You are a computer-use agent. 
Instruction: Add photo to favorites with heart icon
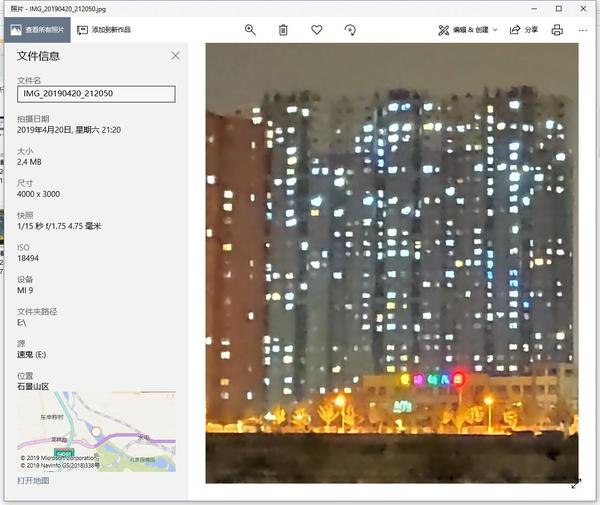pos(316,29)
